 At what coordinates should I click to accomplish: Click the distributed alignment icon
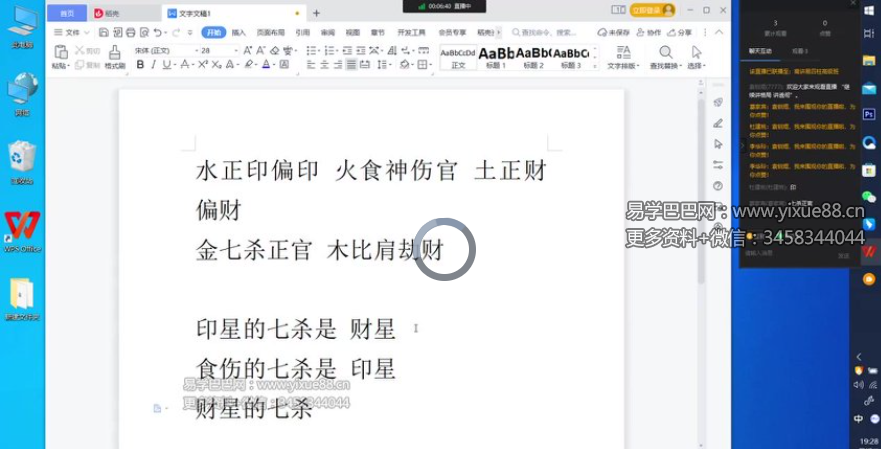pyautogui.click(x=365, y=65)
